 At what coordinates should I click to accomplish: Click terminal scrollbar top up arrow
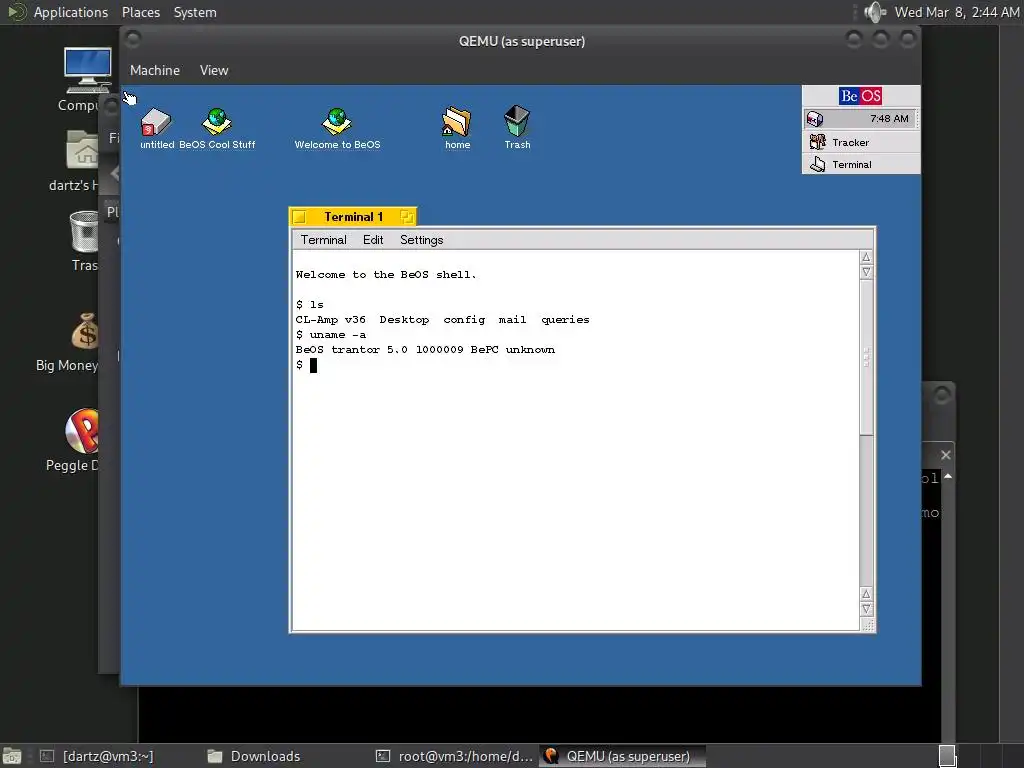coord(866,257)
